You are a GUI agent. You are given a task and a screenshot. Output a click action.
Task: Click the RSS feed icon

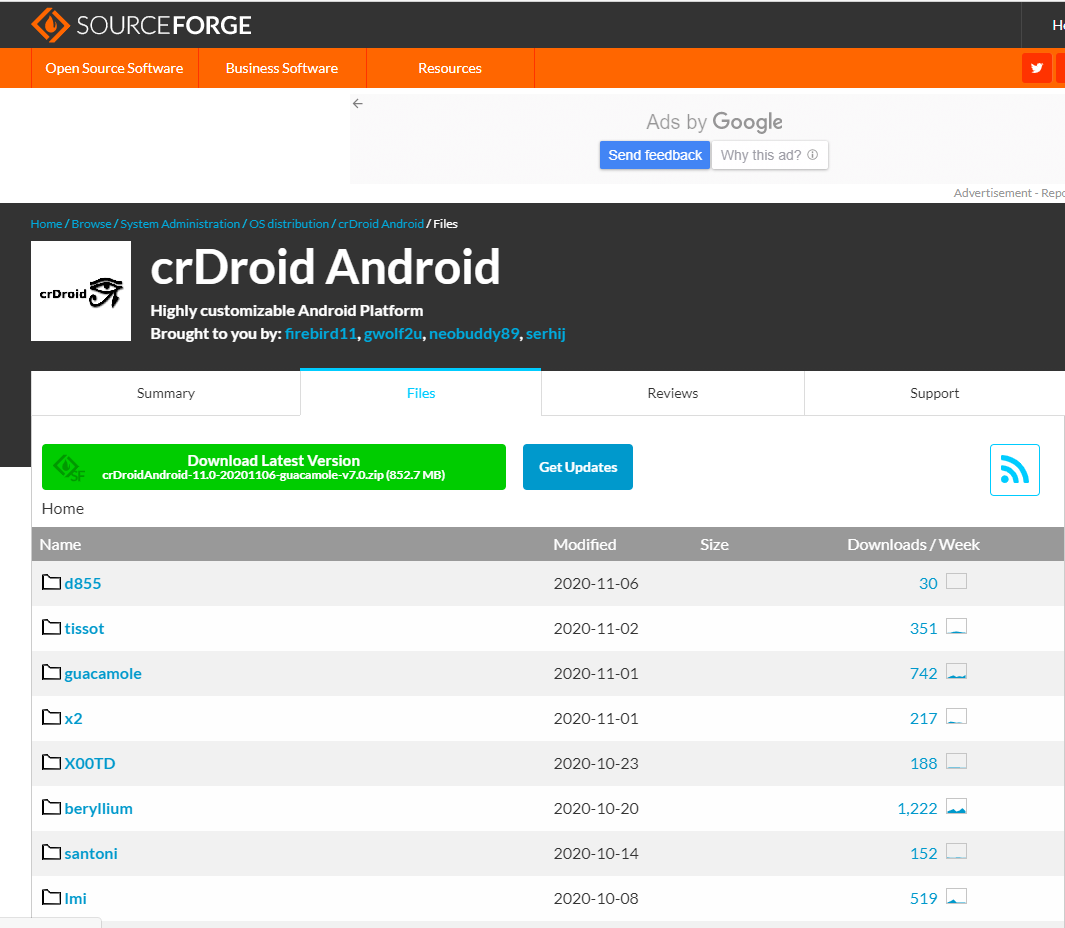coord(1015,470)
